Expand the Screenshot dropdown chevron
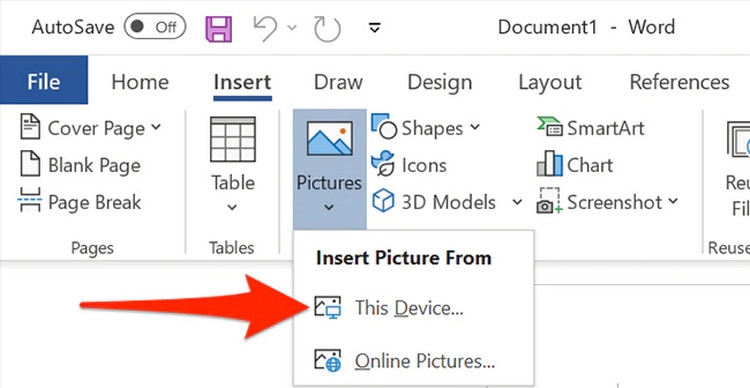 coord(673,201)
